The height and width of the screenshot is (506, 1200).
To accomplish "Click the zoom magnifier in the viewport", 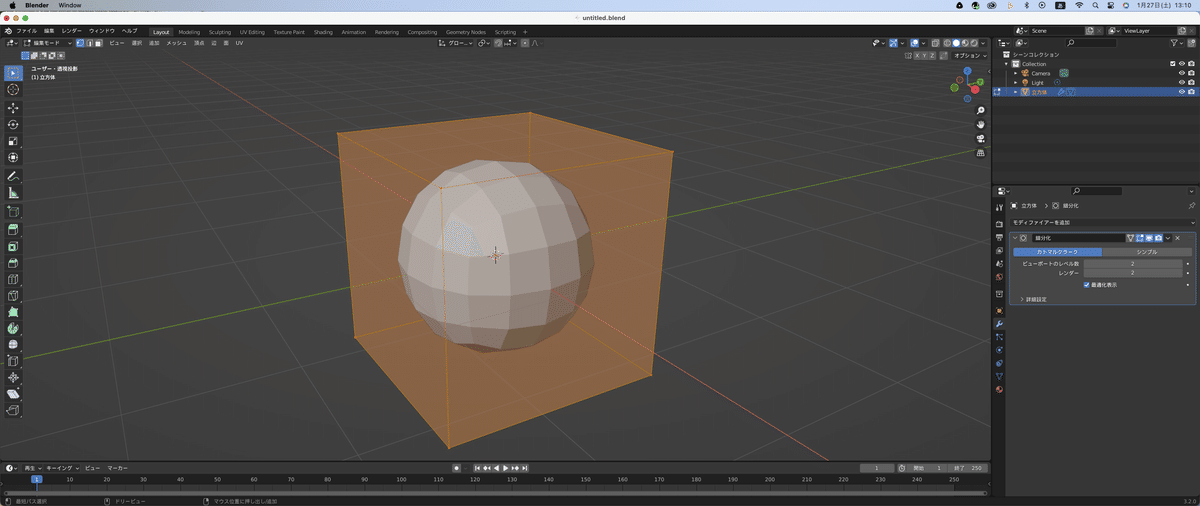I will coord(982,111).
